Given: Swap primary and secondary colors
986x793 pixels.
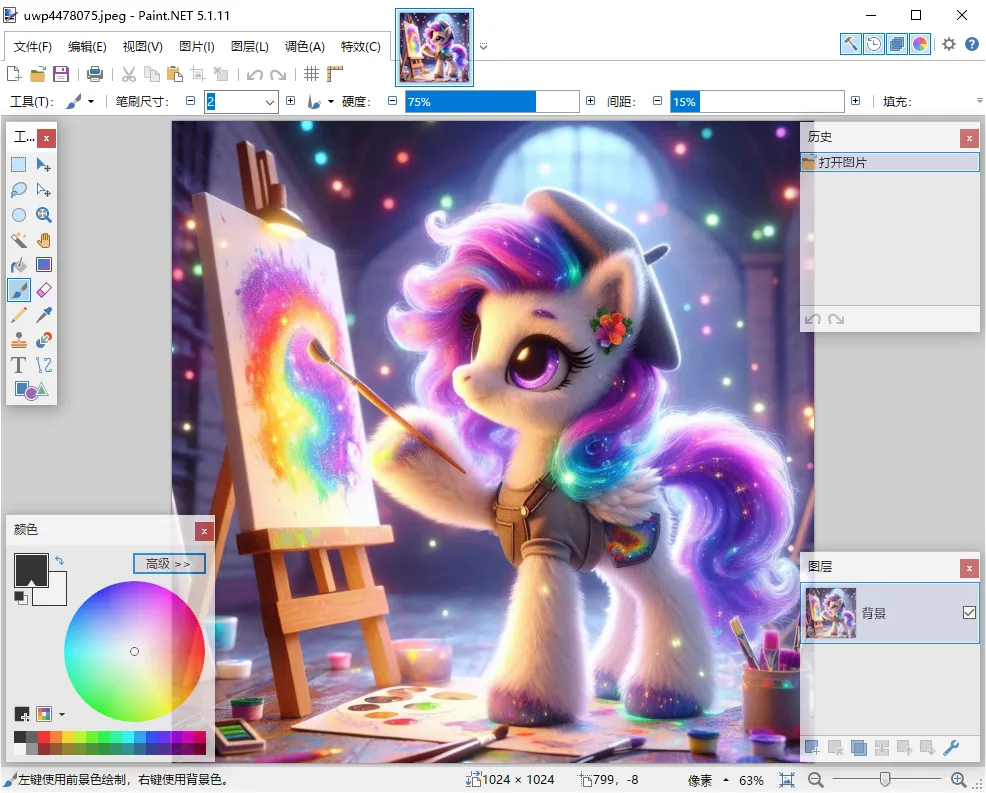Looking at the screenshot, I should pyautogui.click(x=59, y=560).
